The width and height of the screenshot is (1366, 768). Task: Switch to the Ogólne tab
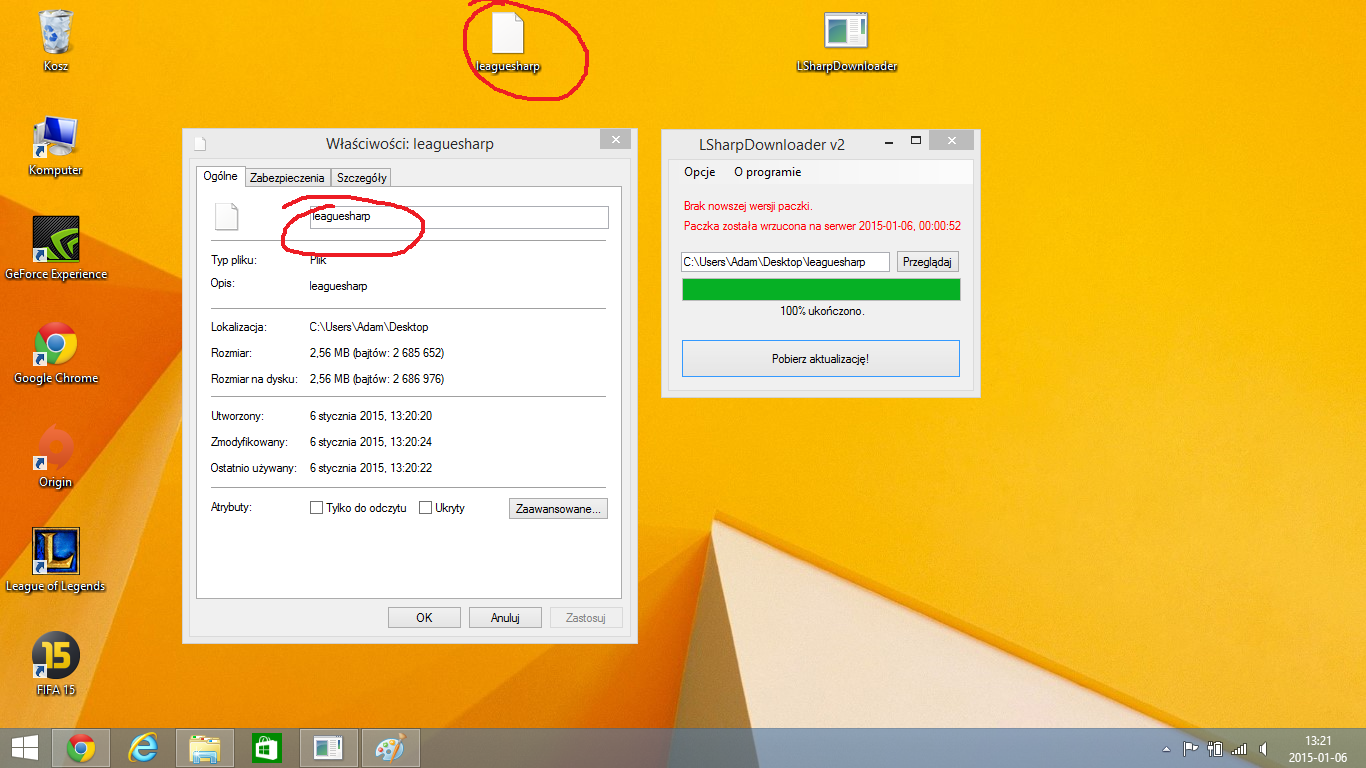(x=221, y=176)
